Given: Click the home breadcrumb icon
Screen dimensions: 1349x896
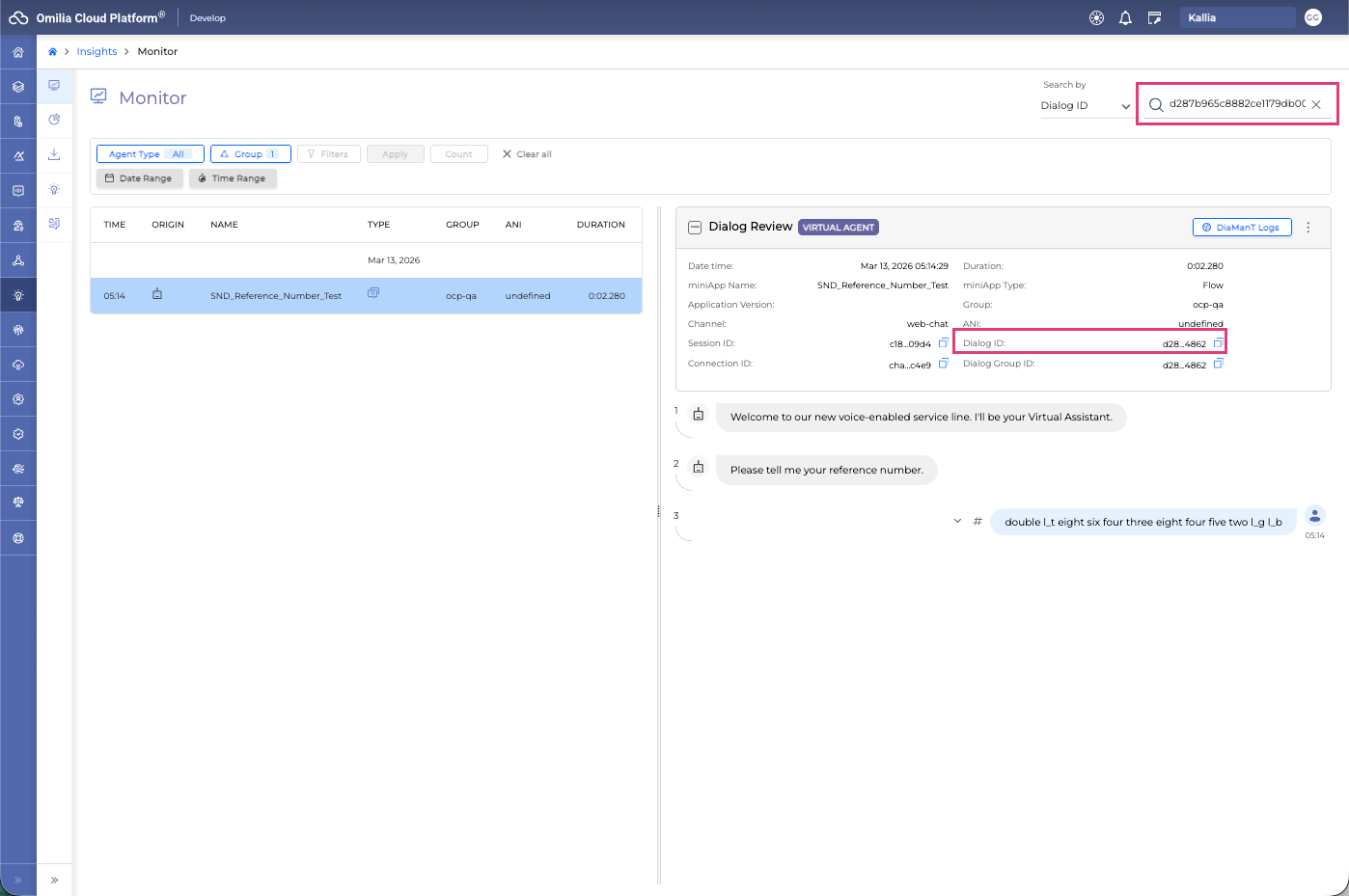Looking at the screenshot, I should point(52,52).
